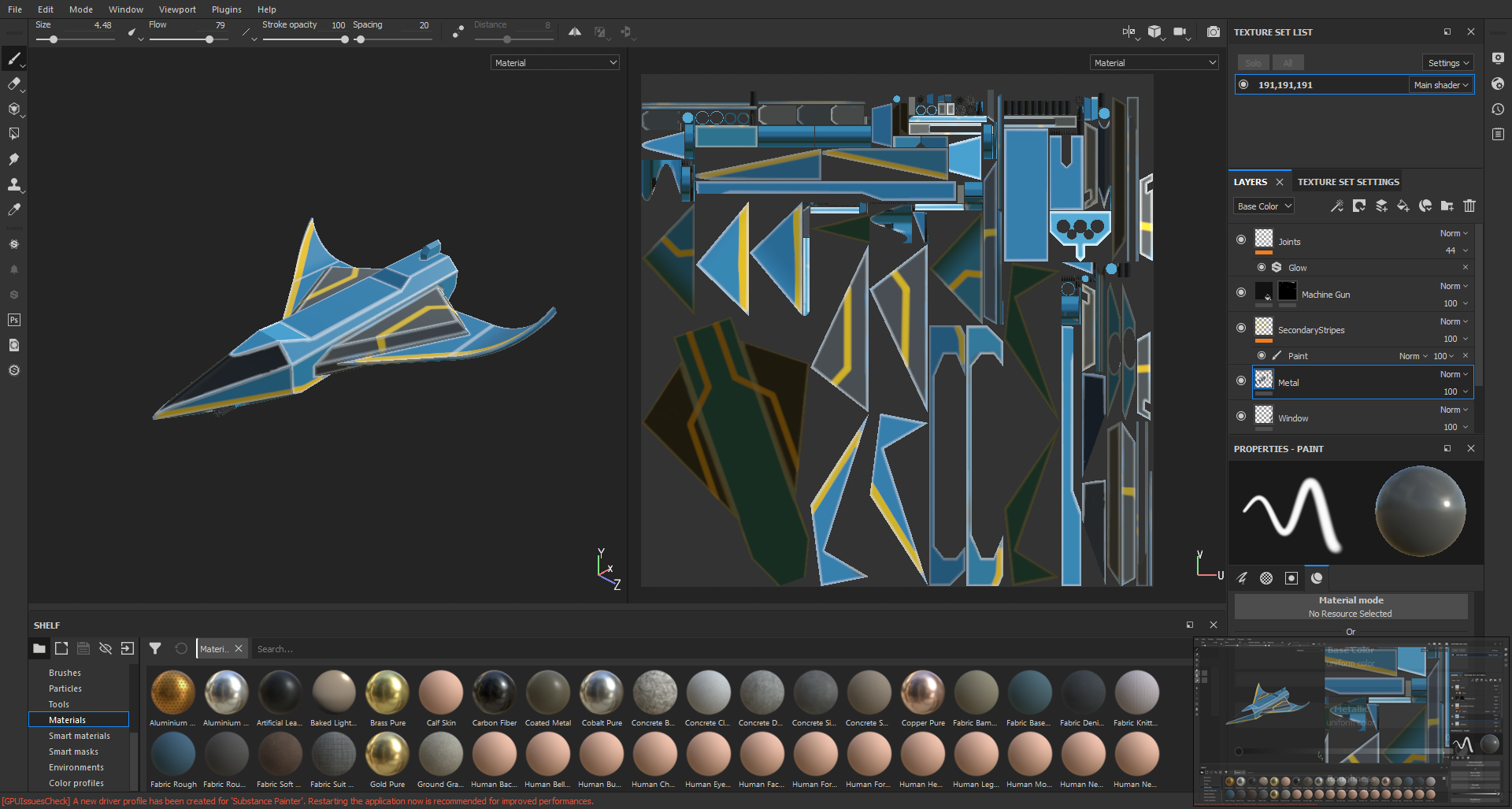Image resolution: width=1512 pixels, height=809 pixels.
Task: Delete the selected layer with trash icon
Action: (x=1469, y=206)
